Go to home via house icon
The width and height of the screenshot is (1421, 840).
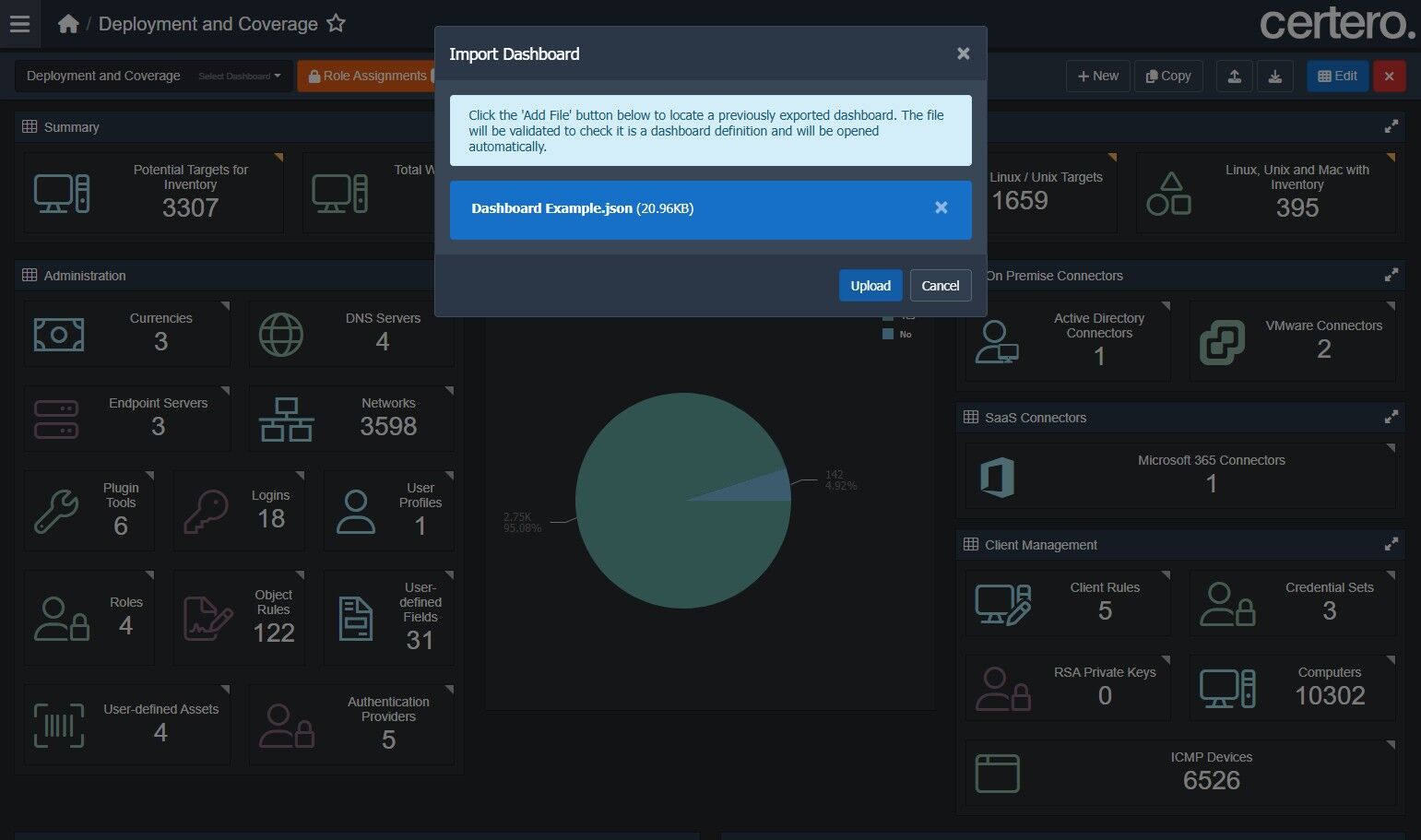(68, 24)
